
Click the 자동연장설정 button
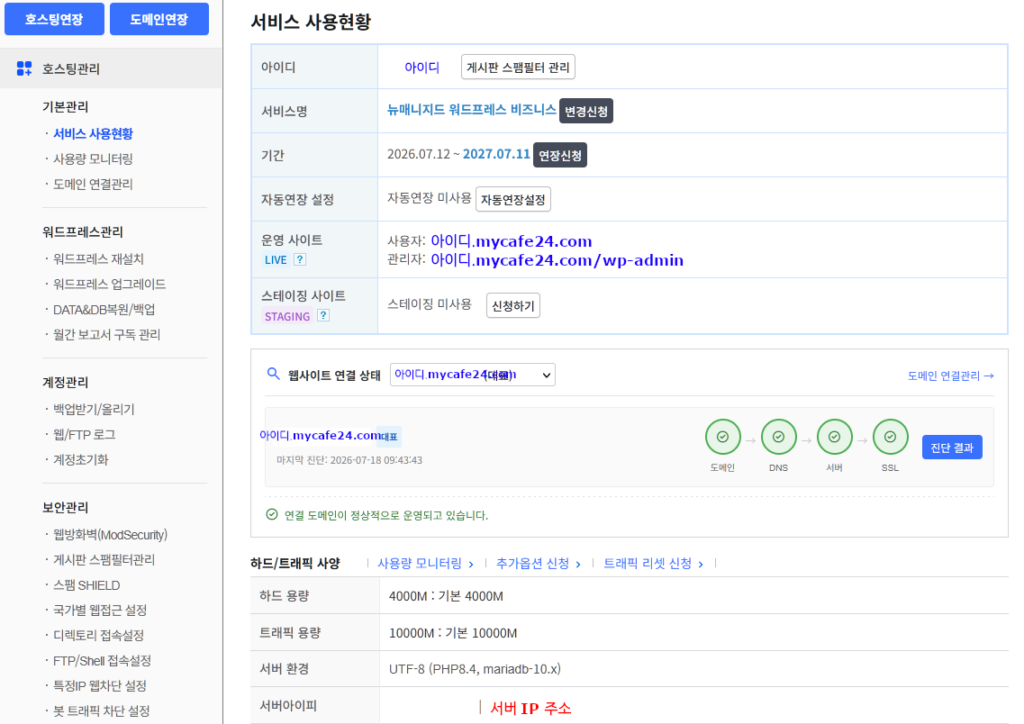click(513, 199)
